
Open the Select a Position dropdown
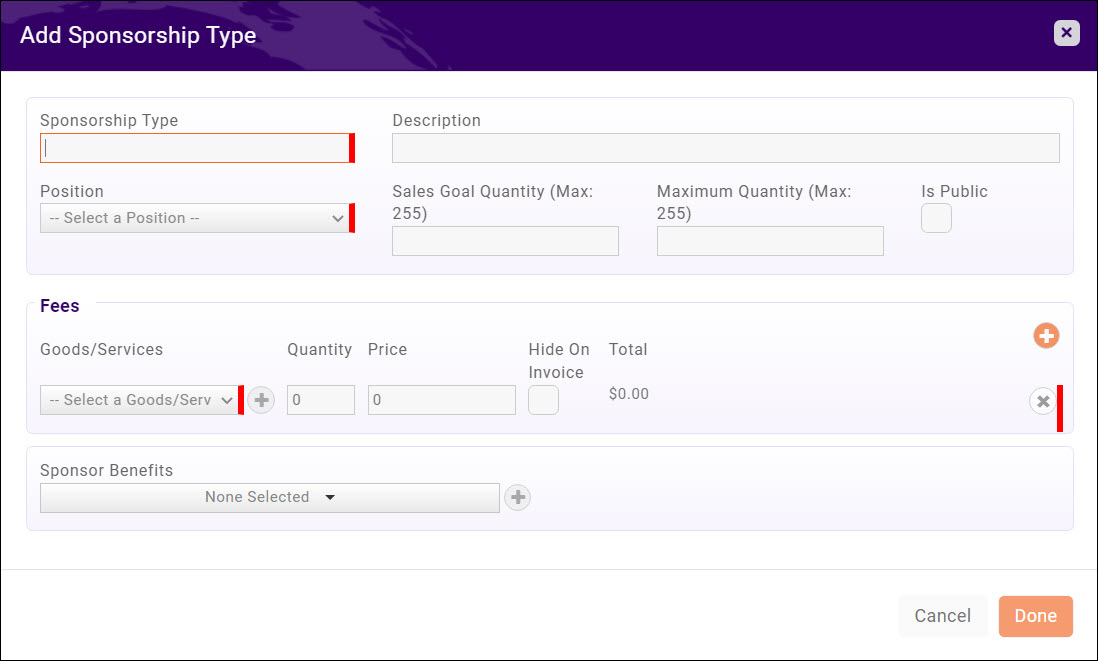click(x=195, y=218)
